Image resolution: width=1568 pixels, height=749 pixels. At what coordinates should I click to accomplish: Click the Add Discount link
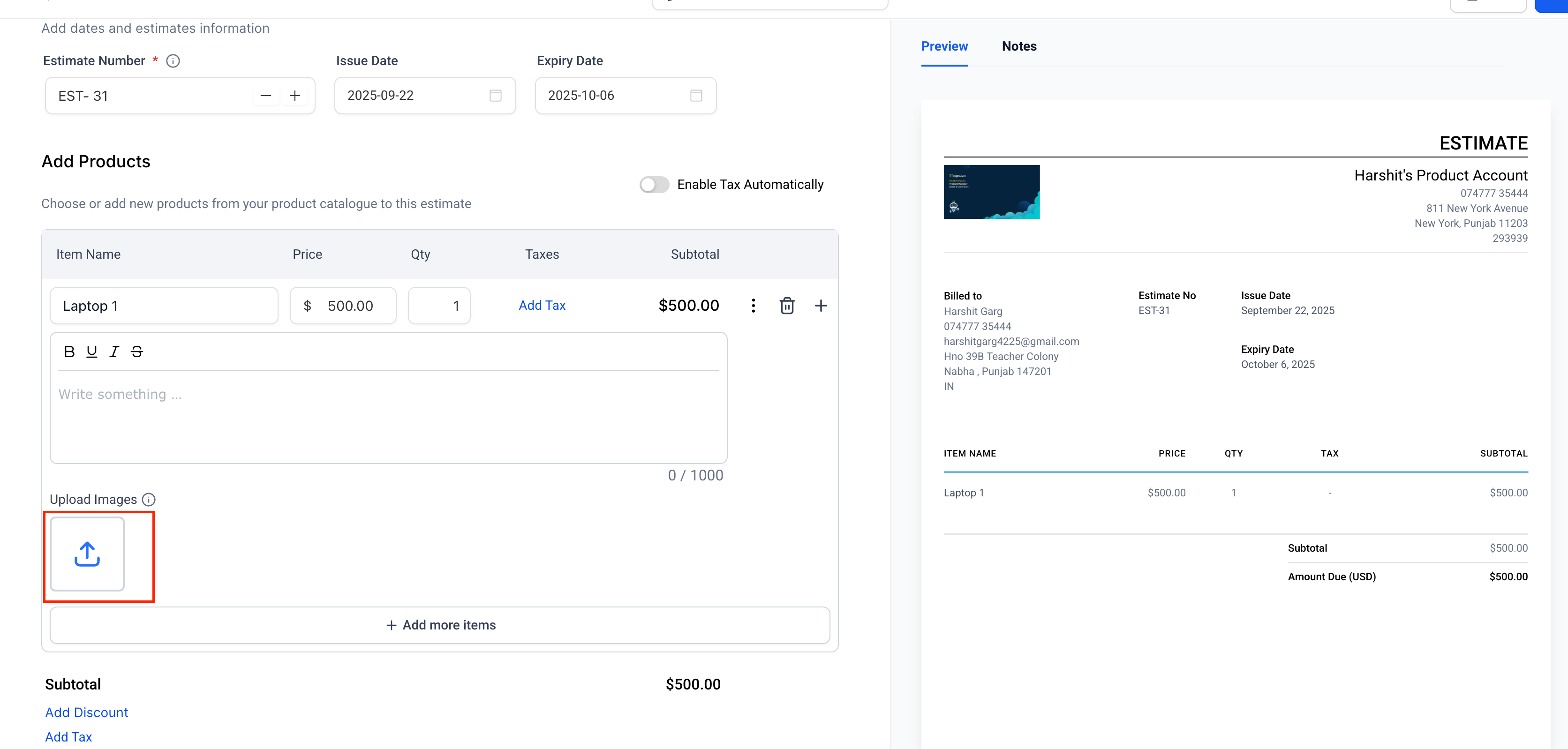click(86, 712)
